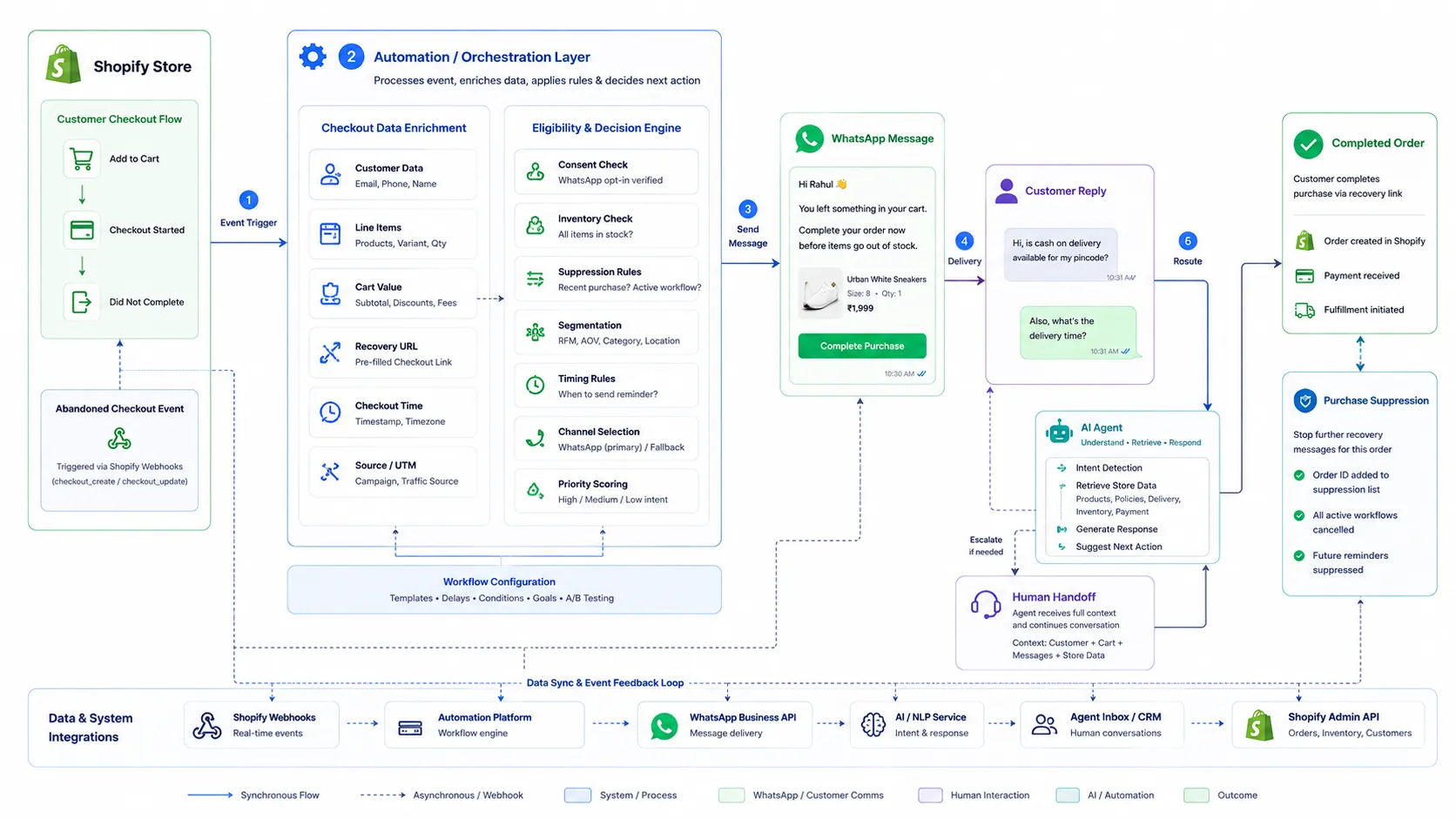This screenshot has height=819, width=1456.
Task: Select the Customer Data person icon
Action: [x=330, y=174]
